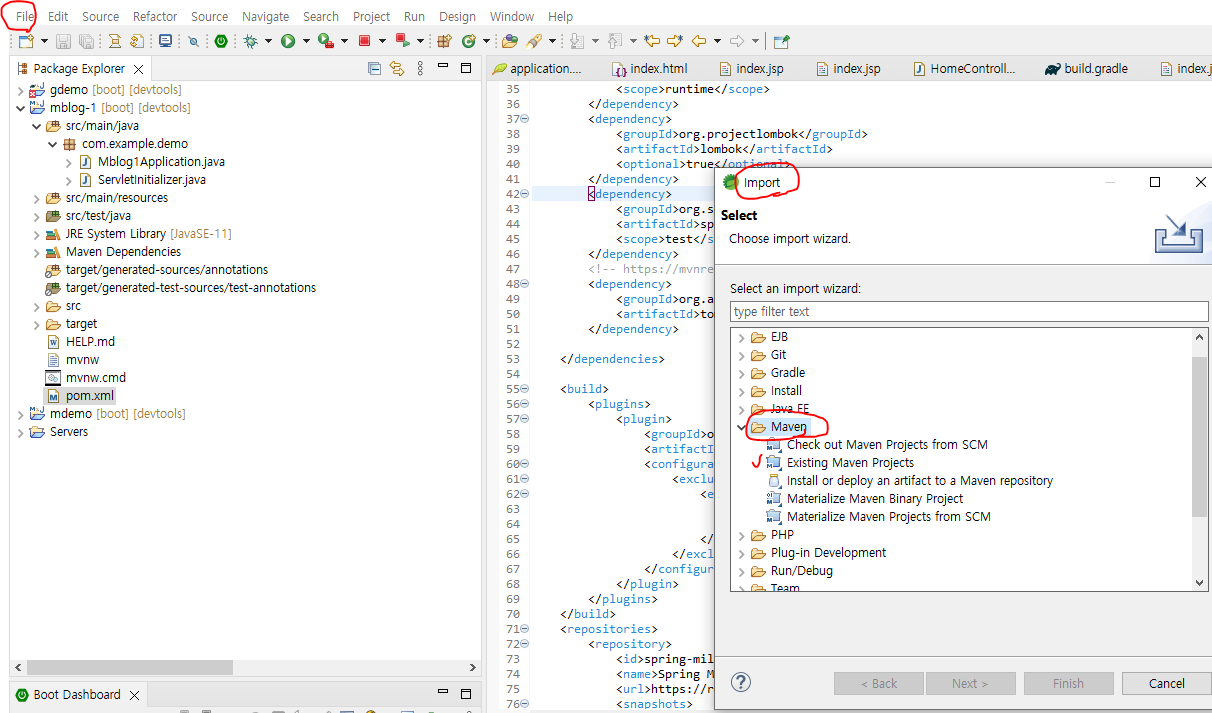
Task: Collapse code fold at line 42
Action: 525,194
